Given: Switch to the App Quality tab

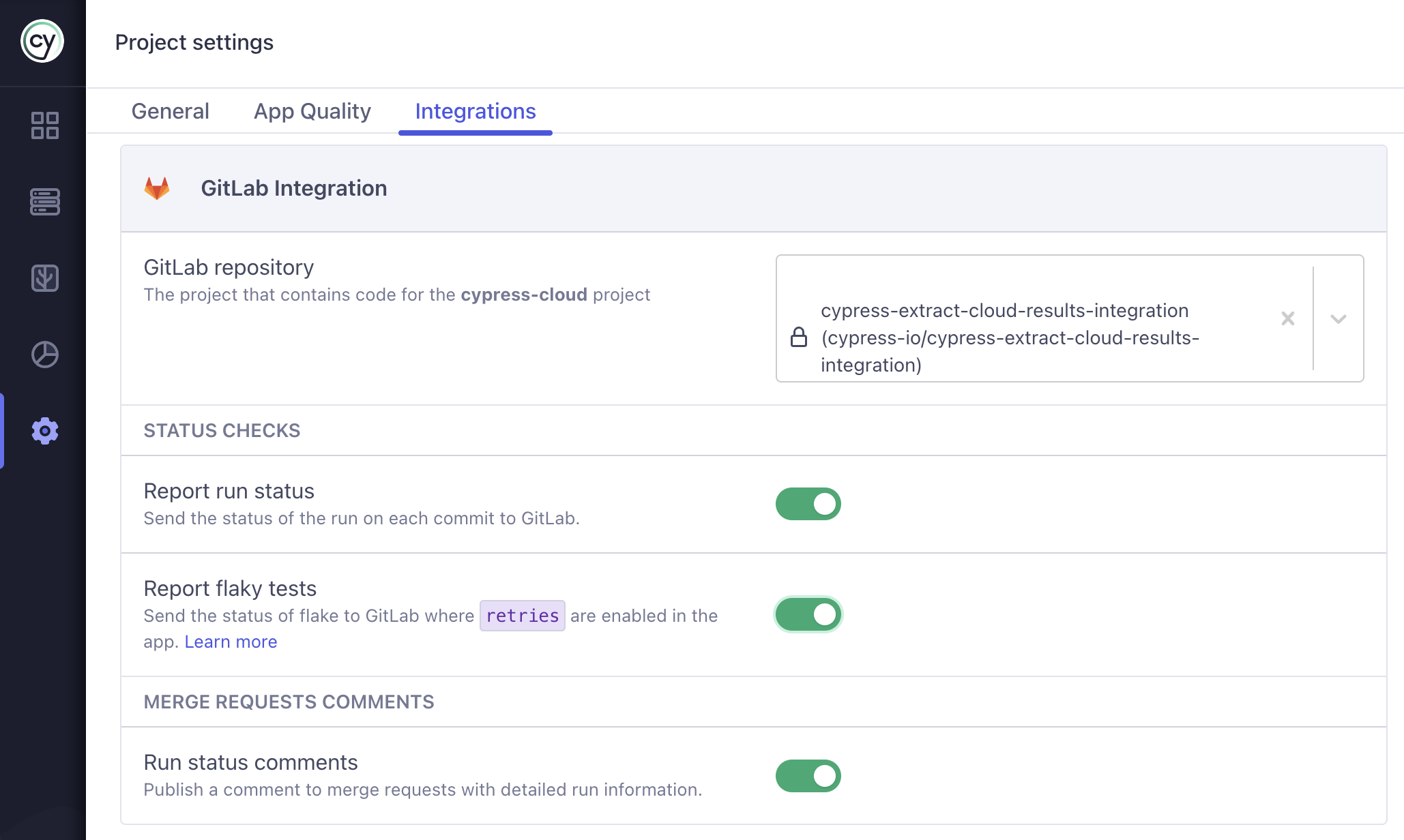Looking at the screenshot, I should click(x=312, y=111).
